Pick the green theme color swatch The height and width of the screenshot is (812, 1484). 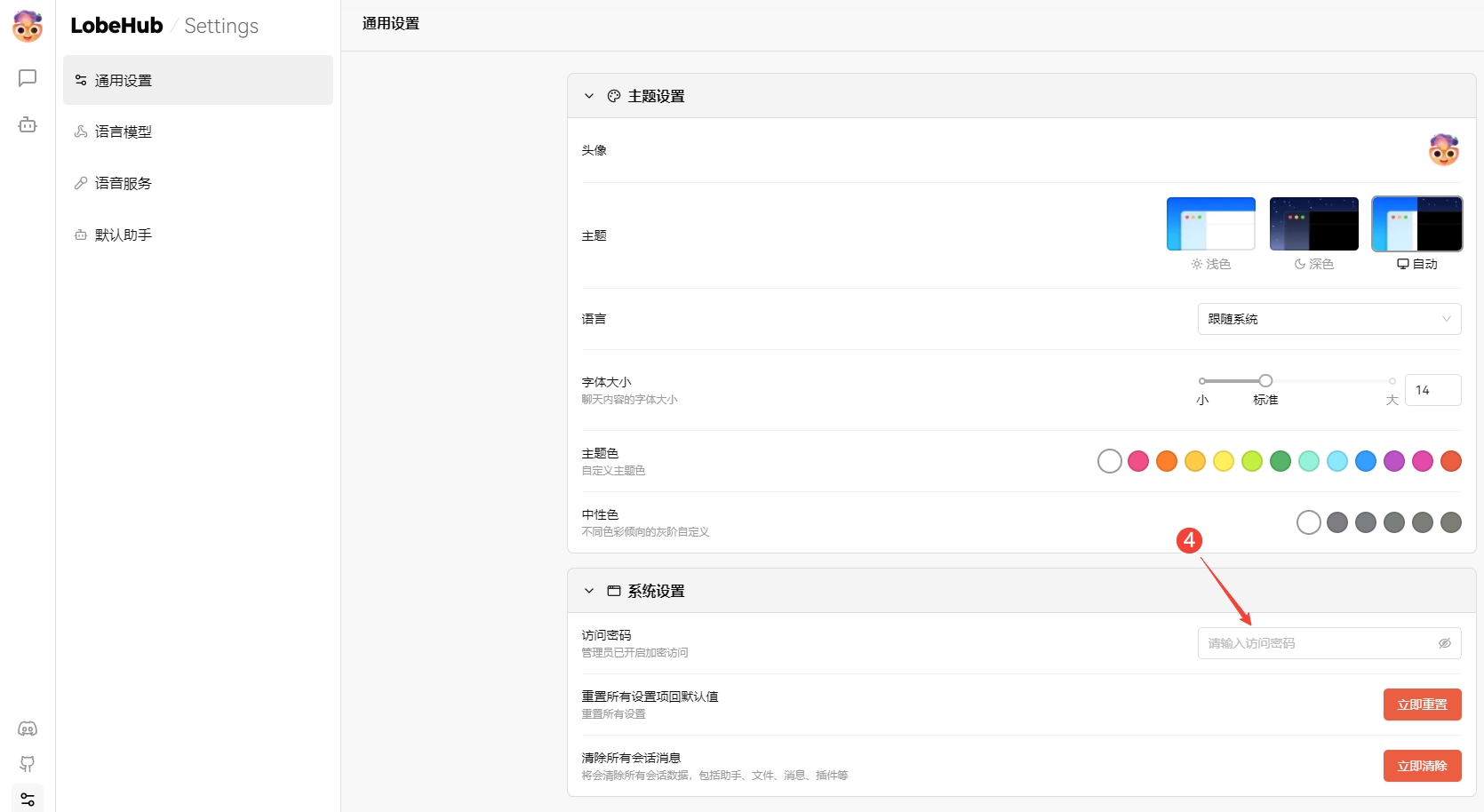click(1281, 461)
